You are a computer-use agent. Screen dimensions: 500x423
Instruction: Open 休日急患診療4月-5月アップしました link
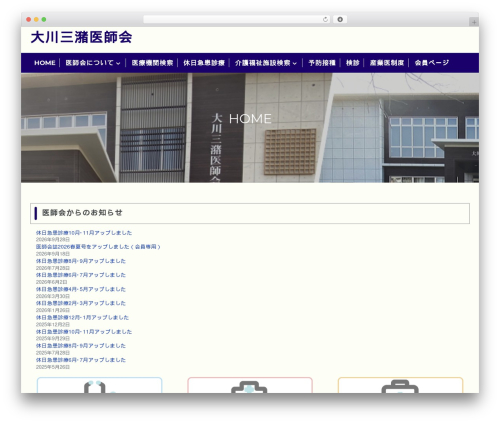[x=81, y=289]
